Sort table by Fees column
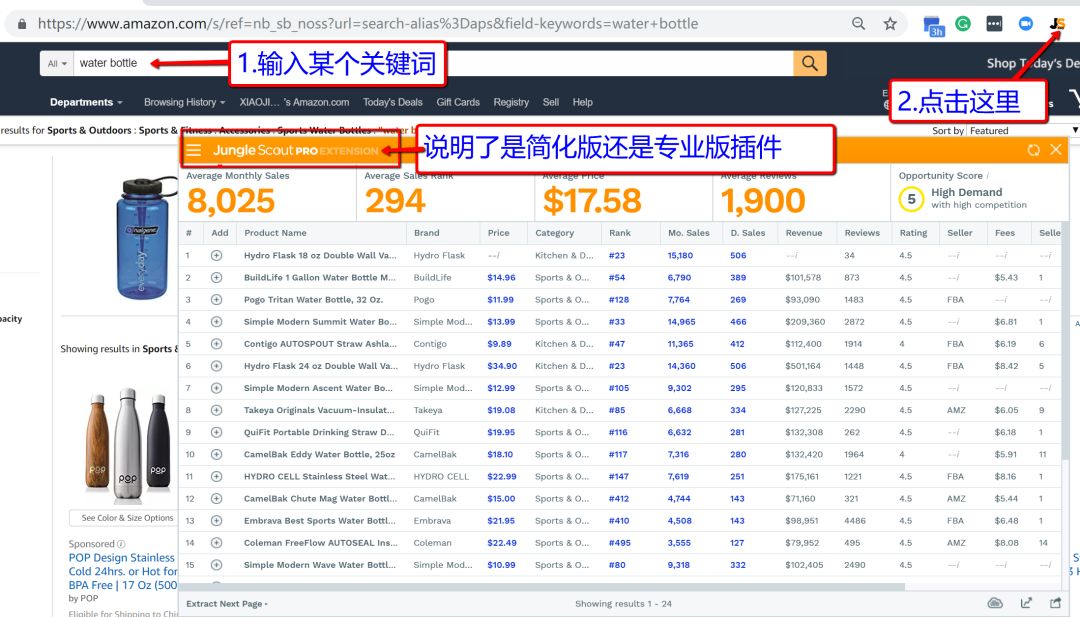This screenshot has height=617, width=1080. (1005, 233)
